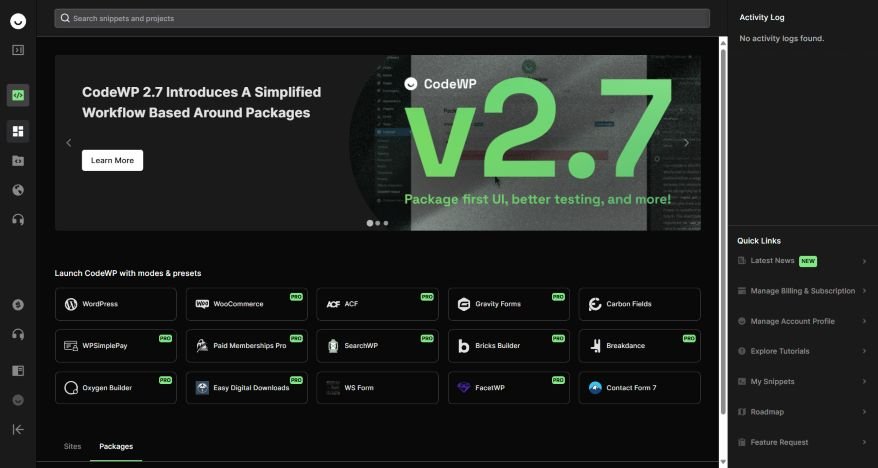Select the first carousel dot indicator
The height and width of the screenshot is (468, 878).
click(370, 223)
